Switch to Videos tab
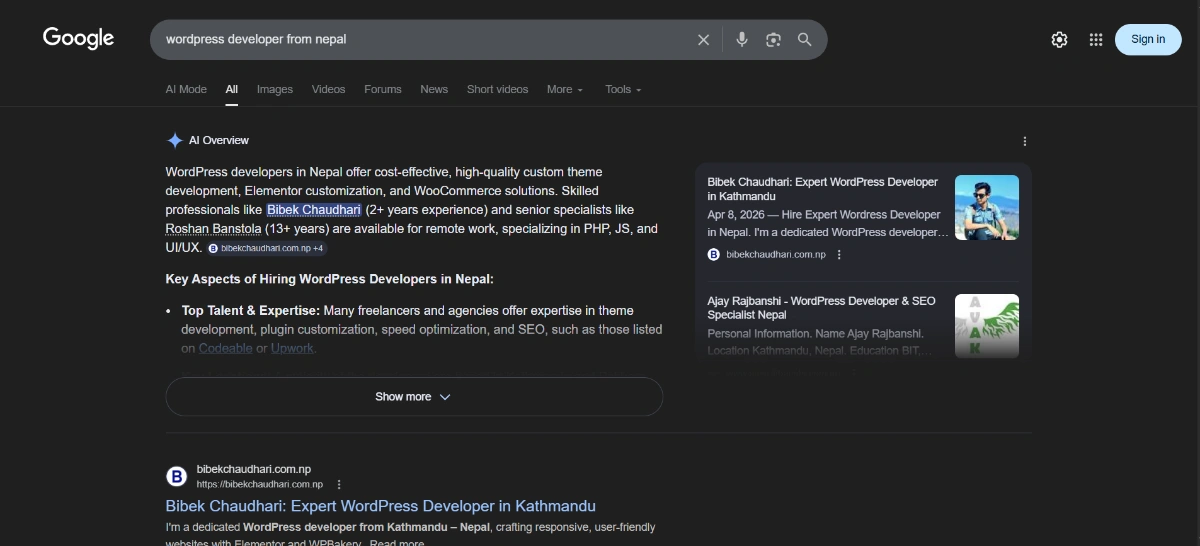This screenshot has height=546, width=1200. coord(328,89)
